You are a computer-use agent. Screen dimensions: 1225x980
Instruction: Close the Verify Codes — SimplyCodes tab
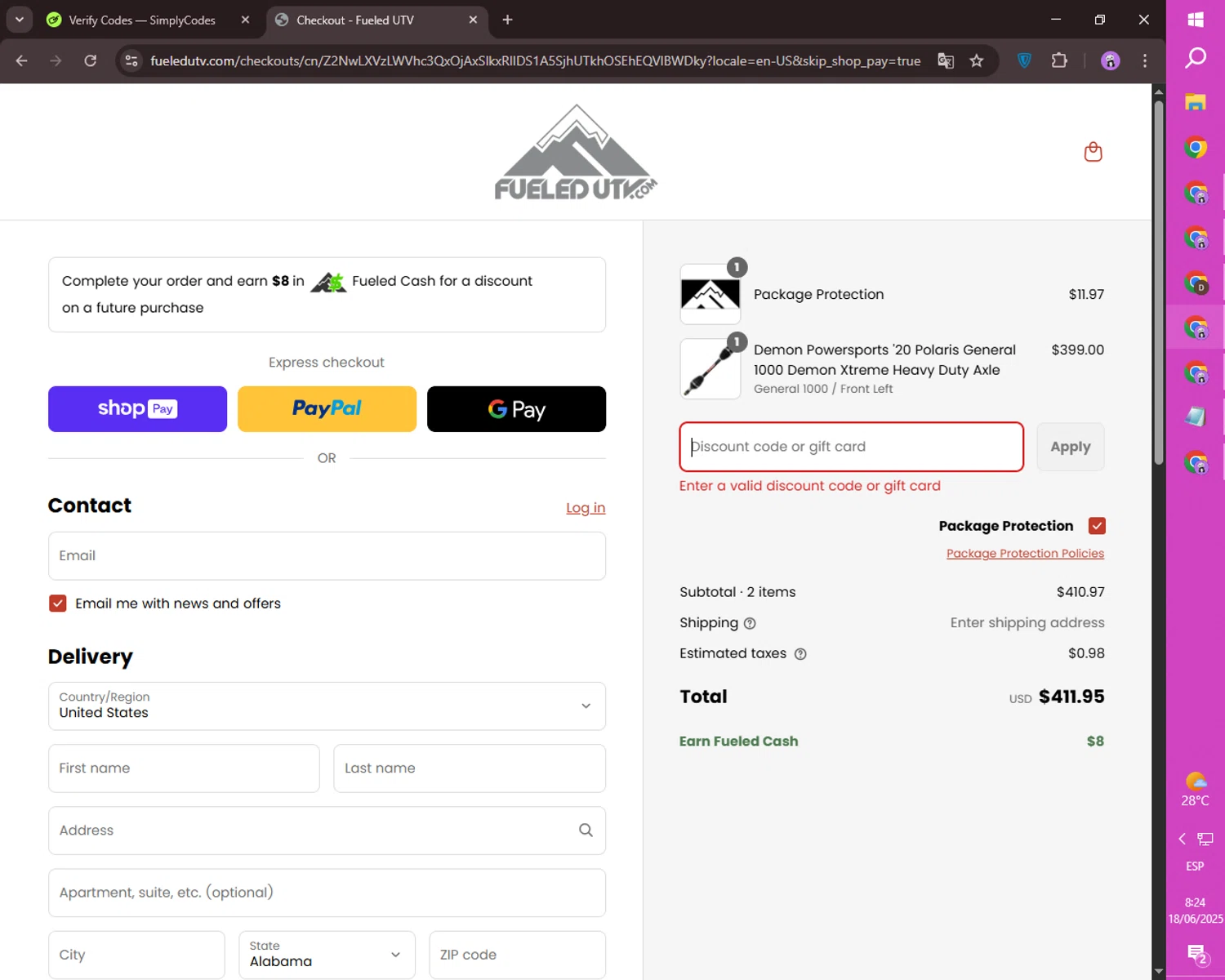(245, 20)
